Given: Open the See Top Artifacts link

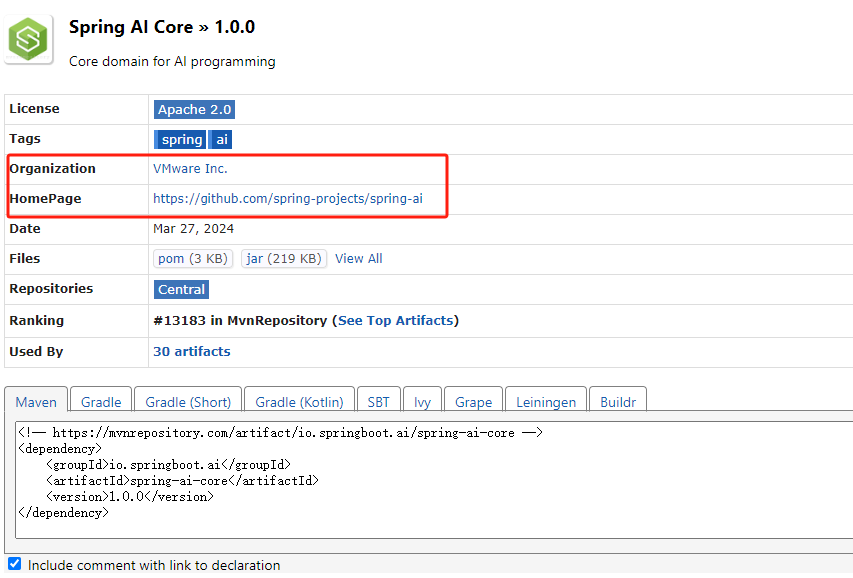Looking at the screenshot, I should [x=395, y=321].
